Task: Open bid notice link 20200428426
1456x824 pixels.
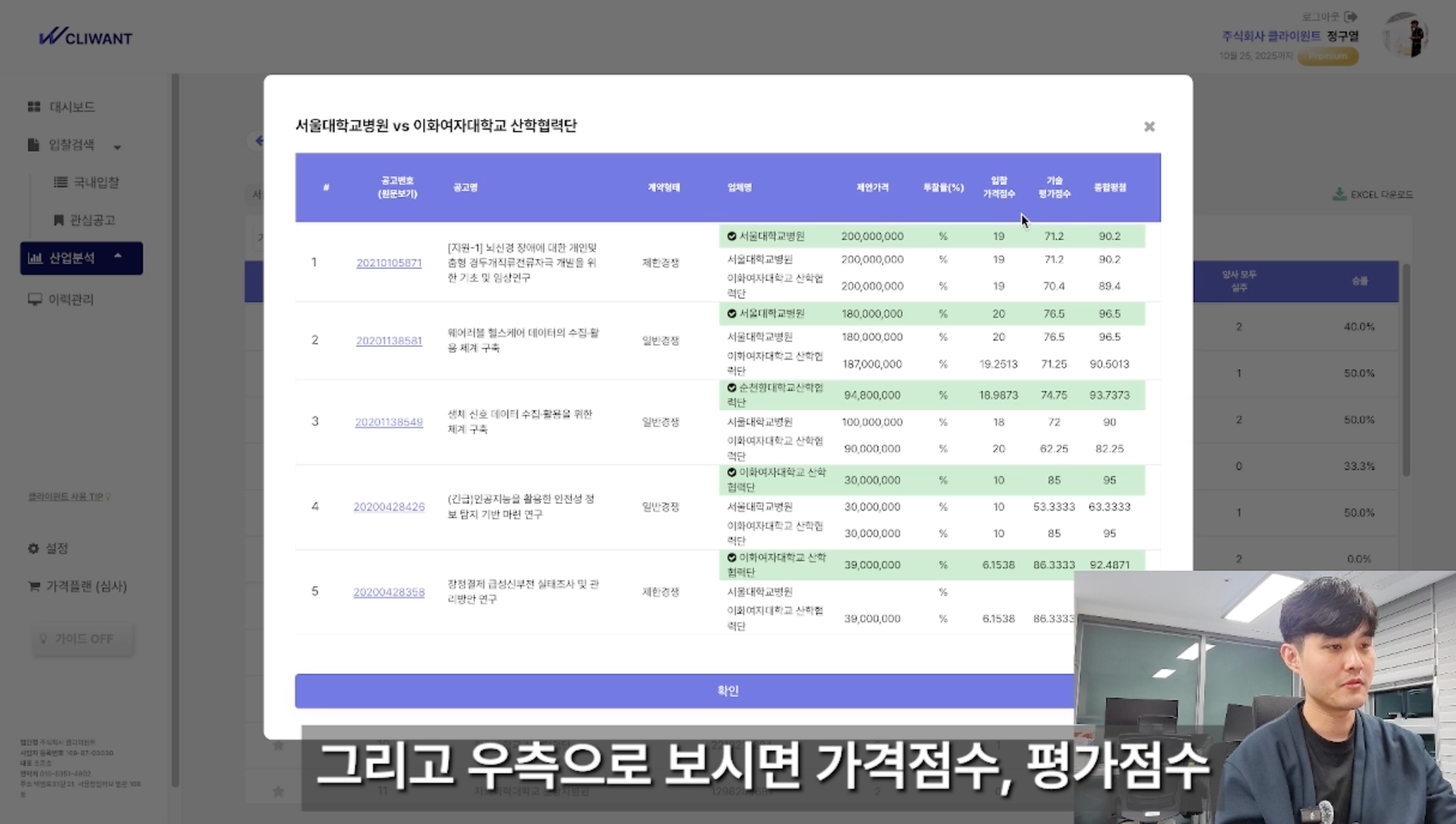Action: (x=389, y=507)
